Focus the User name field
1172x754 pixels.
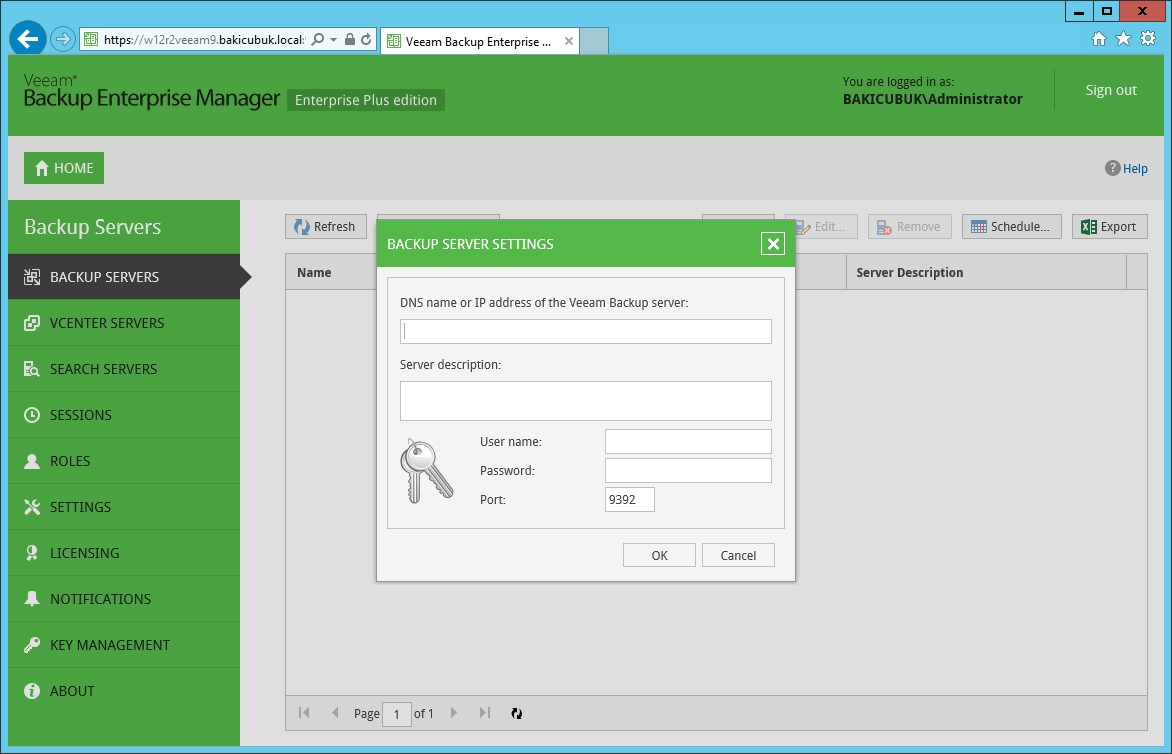click(688, 442)
